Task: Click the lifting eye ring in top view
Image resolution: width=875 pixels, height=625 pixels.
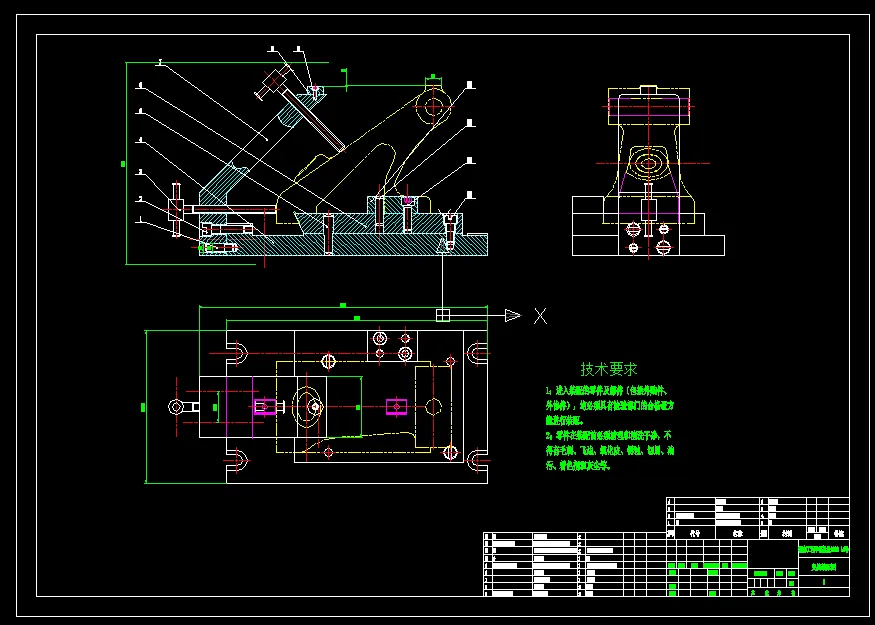Action: [176, 407]
